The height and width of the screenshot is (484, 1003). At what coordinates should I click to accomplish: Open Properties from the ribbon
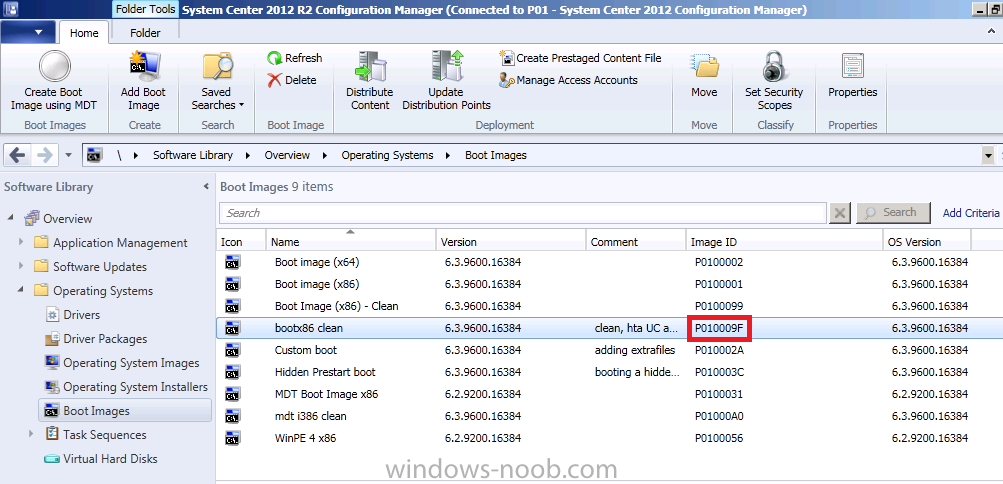click(853, 77)
